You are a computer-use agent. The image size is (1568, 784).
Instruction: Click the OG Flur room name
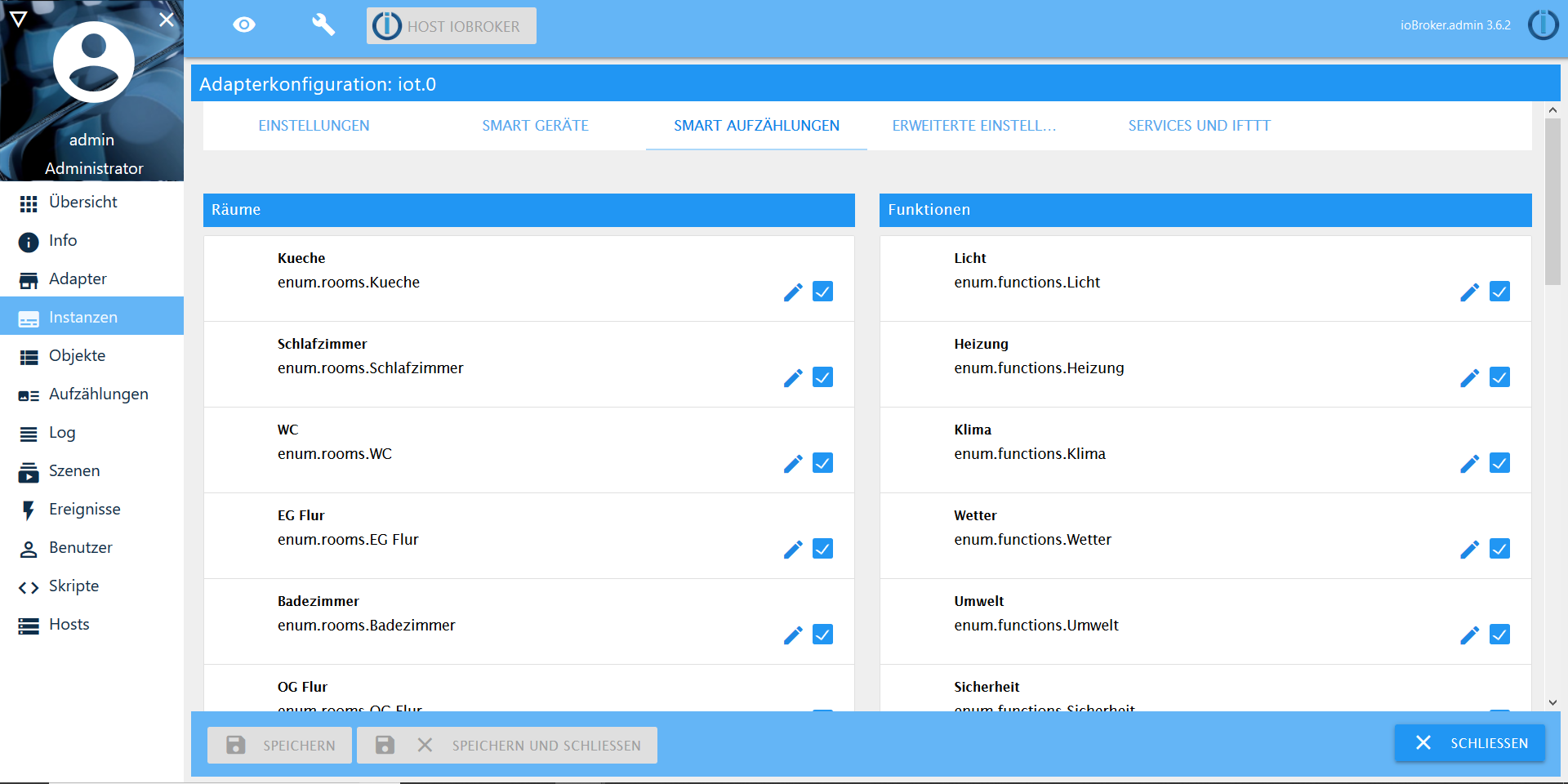[302, 687]
